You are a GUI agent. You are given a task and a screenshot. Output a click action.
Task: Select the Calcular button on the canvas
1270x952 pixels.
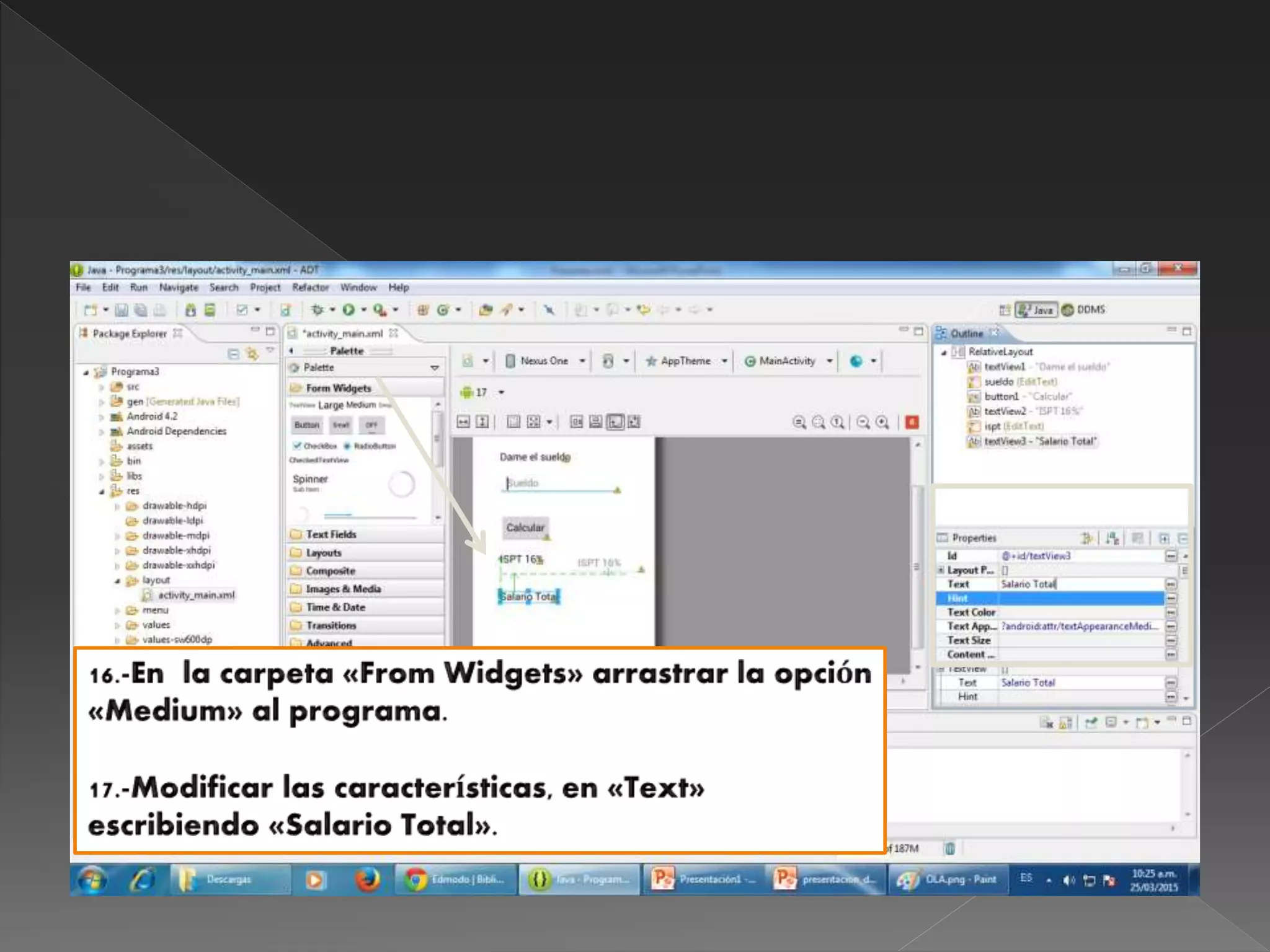click(525, 528)
